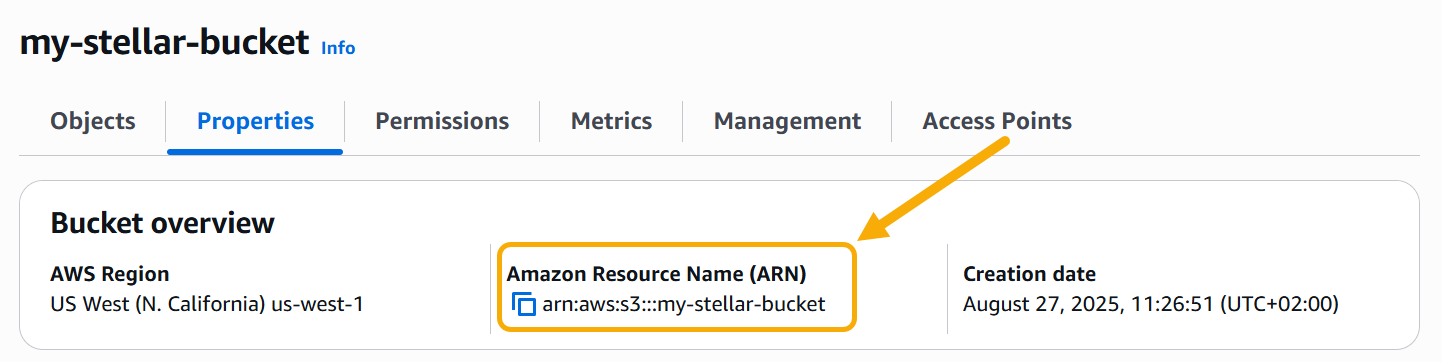
Task: Click the Amazon Resource Name (ARN) label
Action: point(657,274)
